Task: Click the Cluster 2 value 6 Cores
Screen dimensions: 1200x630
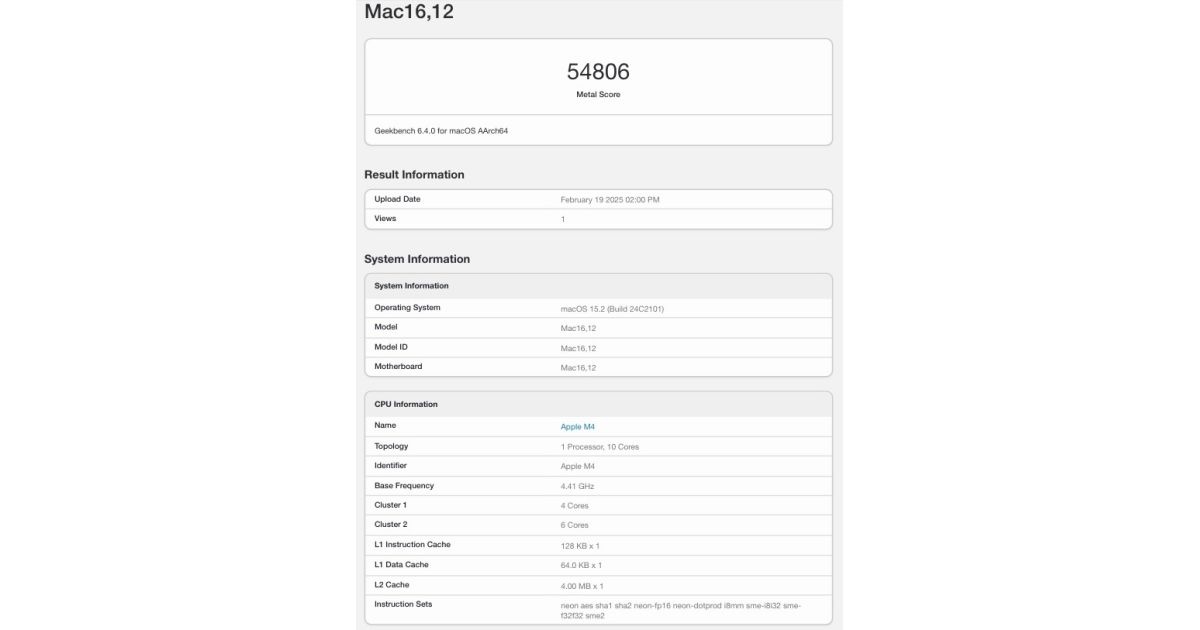Action: pyautogui.click(x=574, y=525)
